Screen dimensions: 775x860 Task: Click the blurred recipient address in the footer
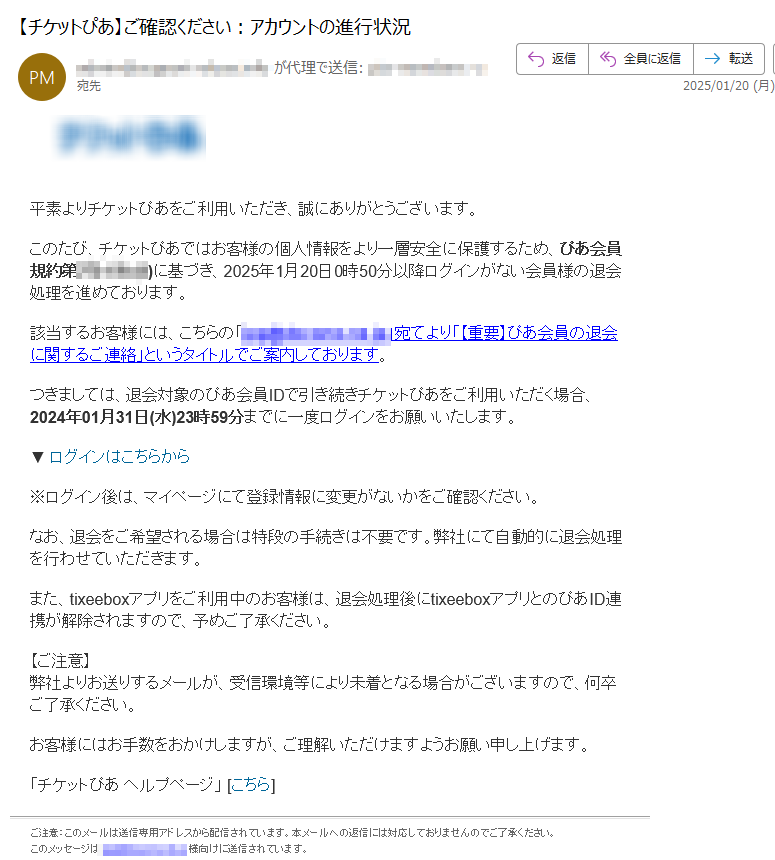tap(145, 849)
